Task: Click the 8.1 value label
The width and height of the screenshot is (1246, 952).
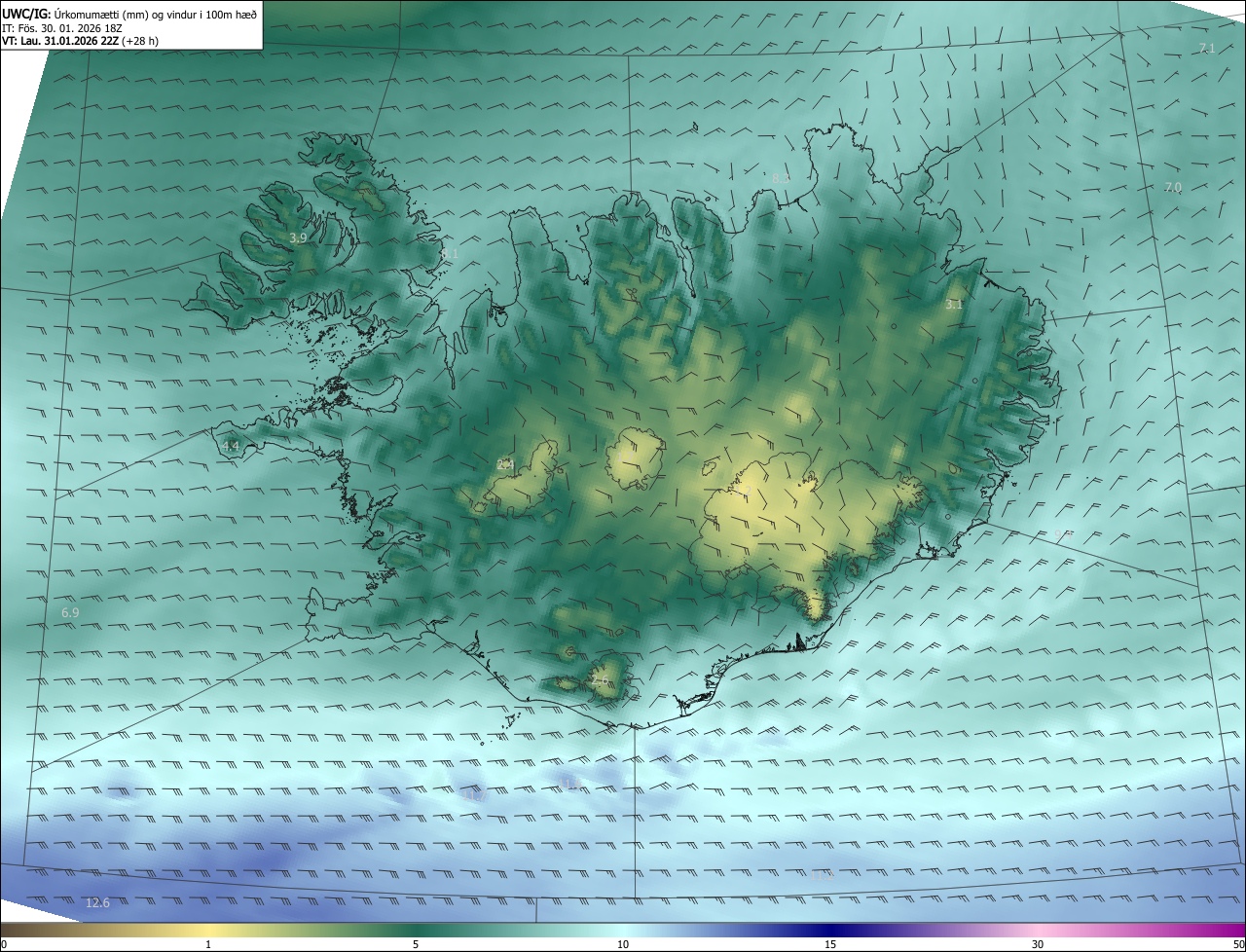Action: [449, 253]
